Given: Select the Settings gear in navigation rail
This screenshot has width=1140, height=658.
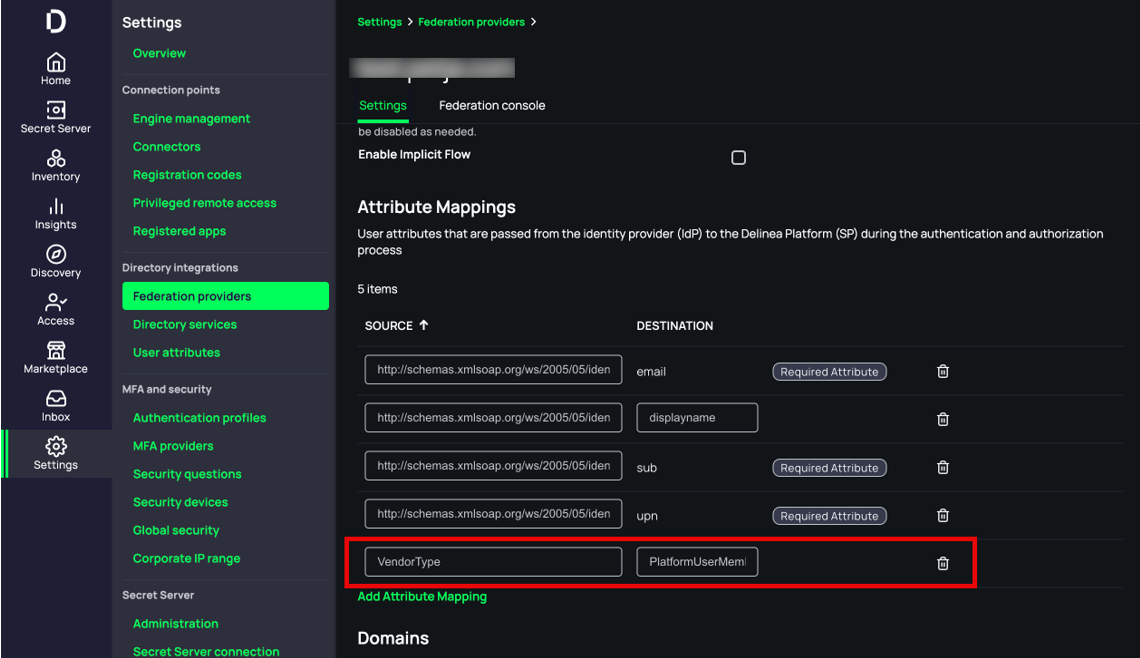Looking at the screenshot, I should click(56, 454).
